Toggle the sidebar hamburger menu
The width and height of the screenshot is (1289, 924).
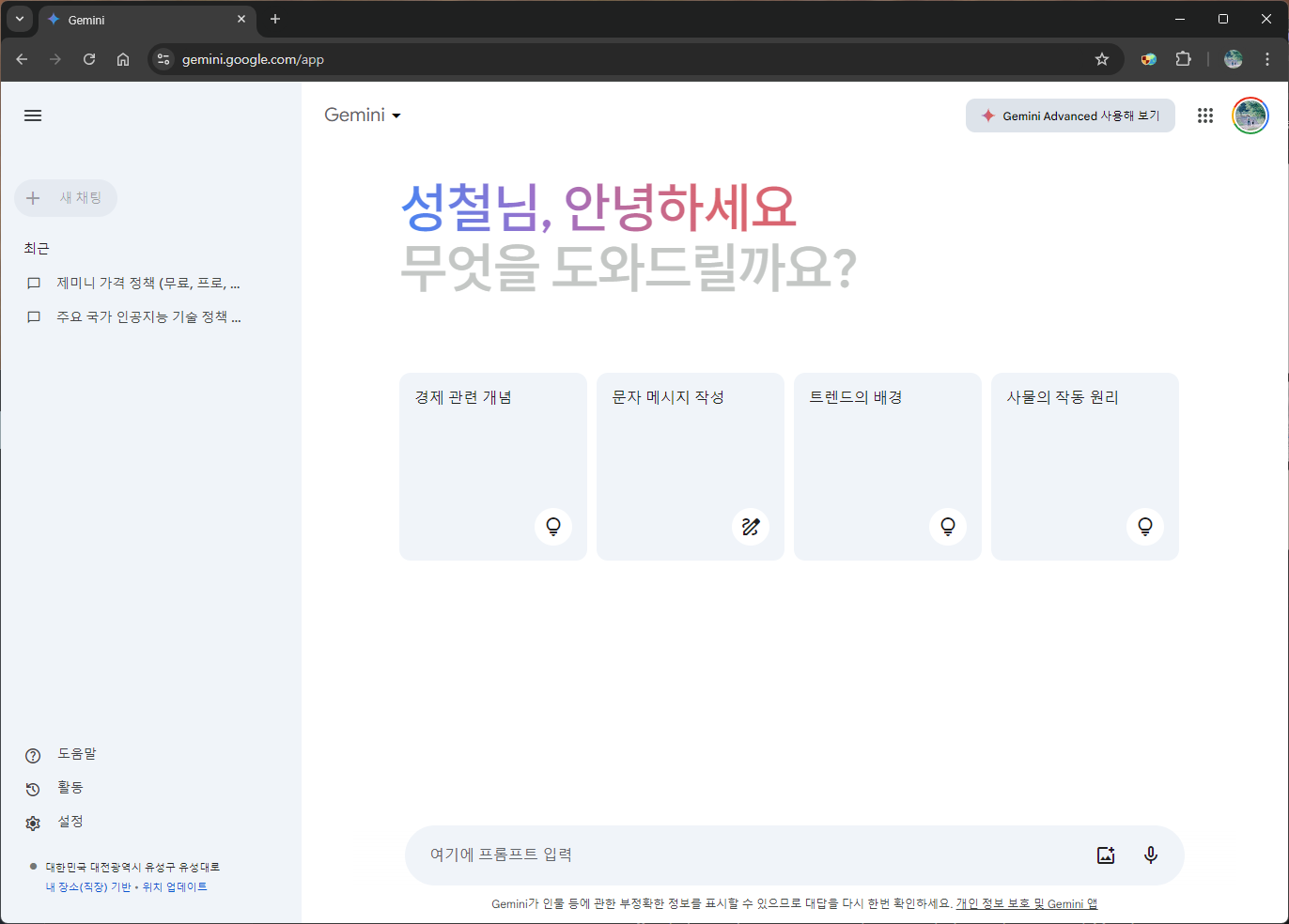[x=33, y=115]
